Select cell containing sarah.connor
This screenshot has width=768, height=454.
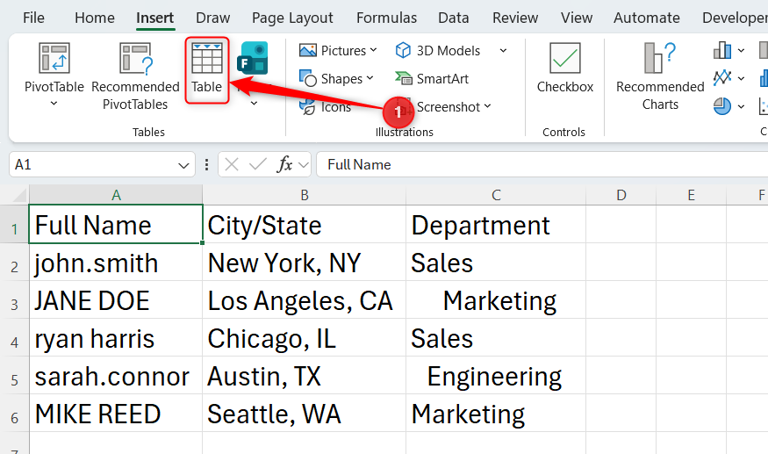[x=116, y=376]
